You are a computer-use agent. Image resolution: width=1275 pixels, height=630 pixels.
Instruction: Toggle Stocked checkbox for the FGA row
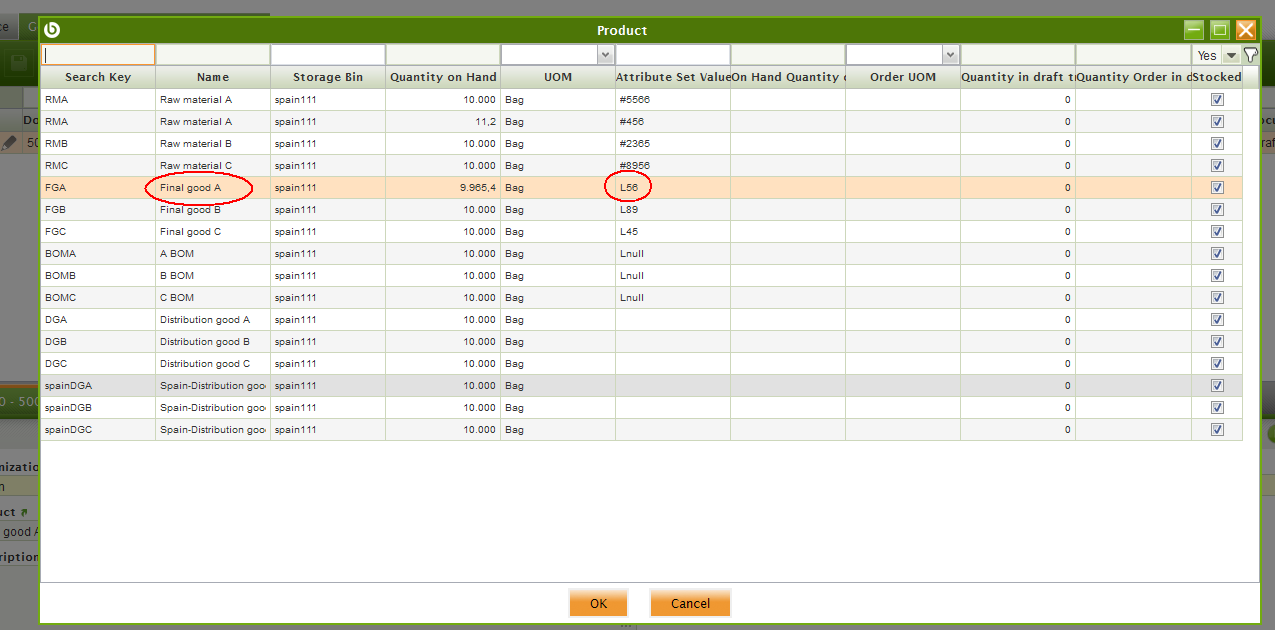click(1217, 188)
